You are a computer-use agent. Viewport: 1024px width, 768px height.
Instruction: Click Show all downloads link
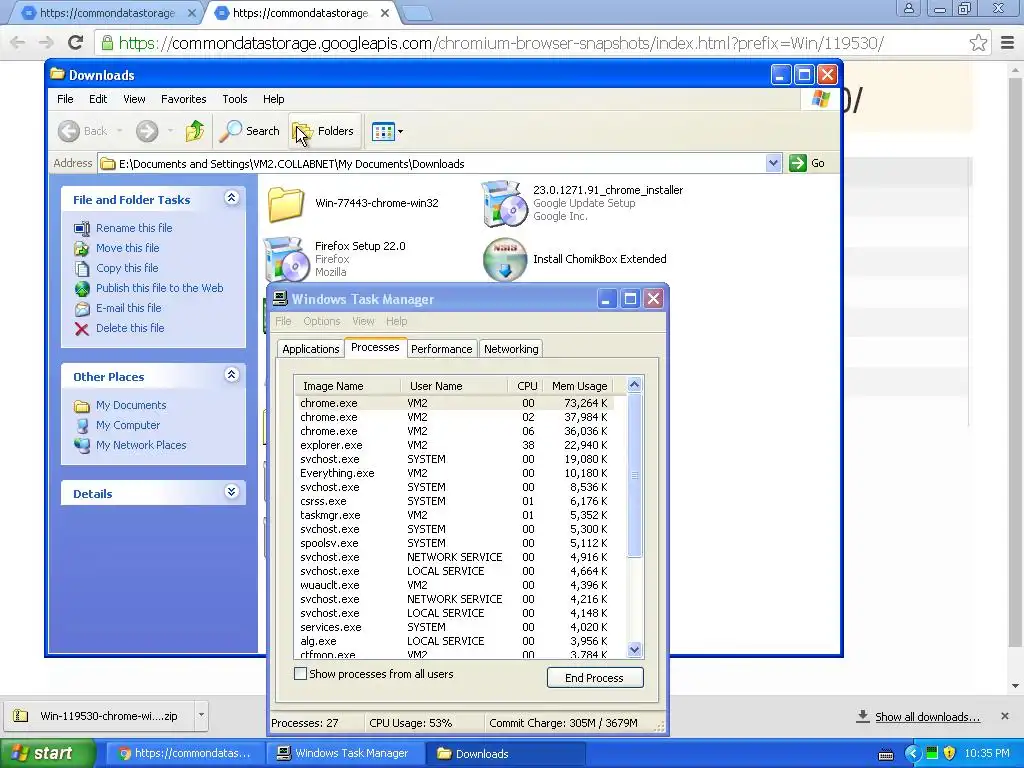927,717
